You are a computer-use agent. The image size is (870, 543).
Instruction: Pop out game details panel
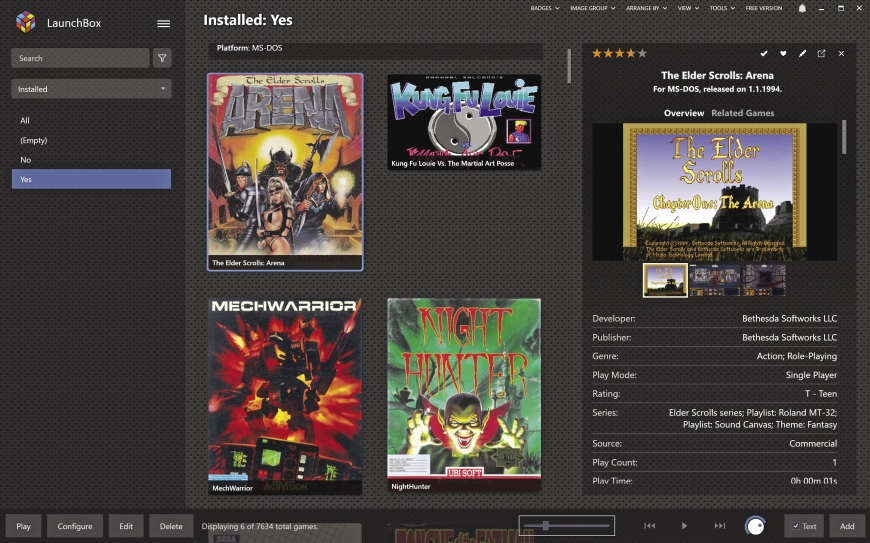[821, 53]
